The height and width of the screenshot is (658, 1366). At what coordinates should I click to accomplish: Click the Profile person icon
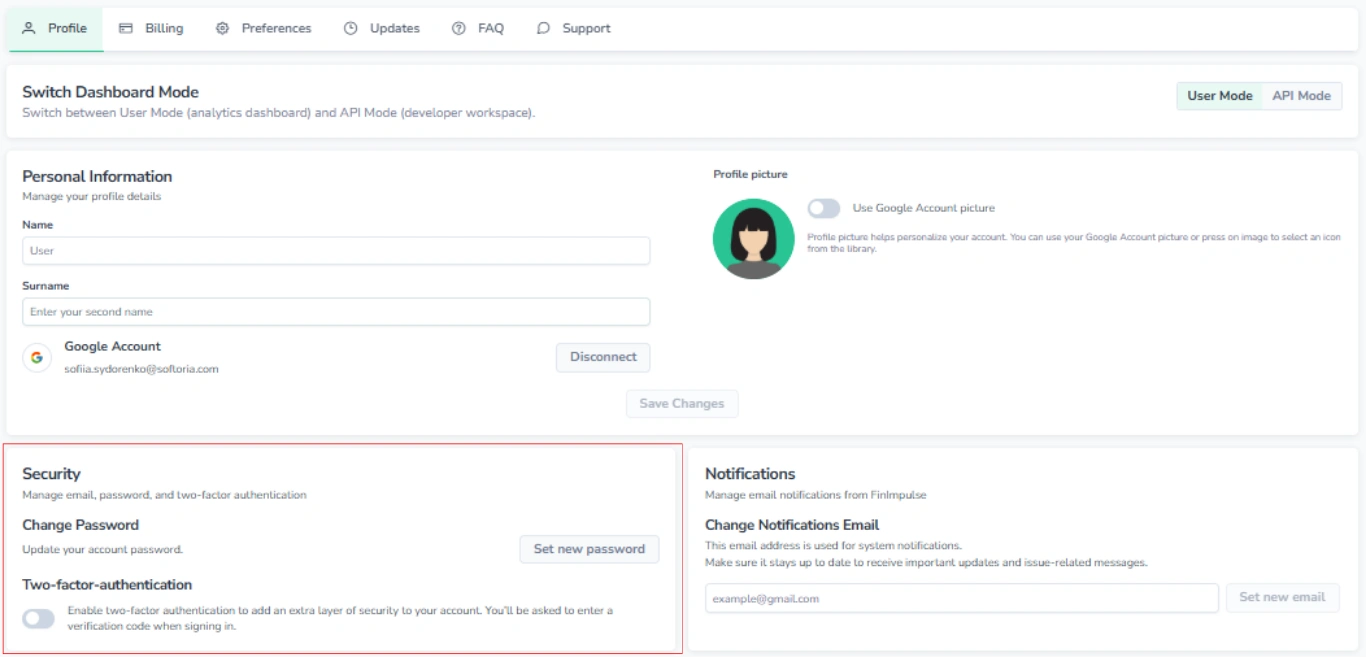point(28,28)
